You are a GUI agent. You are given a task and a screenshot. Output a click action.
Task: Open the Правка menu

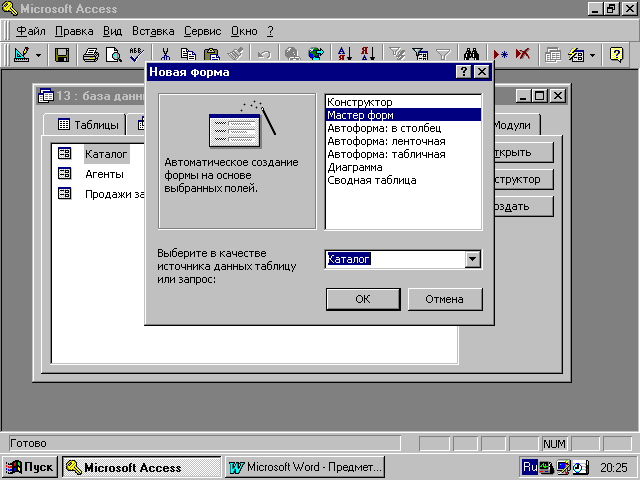pos(74,31)
